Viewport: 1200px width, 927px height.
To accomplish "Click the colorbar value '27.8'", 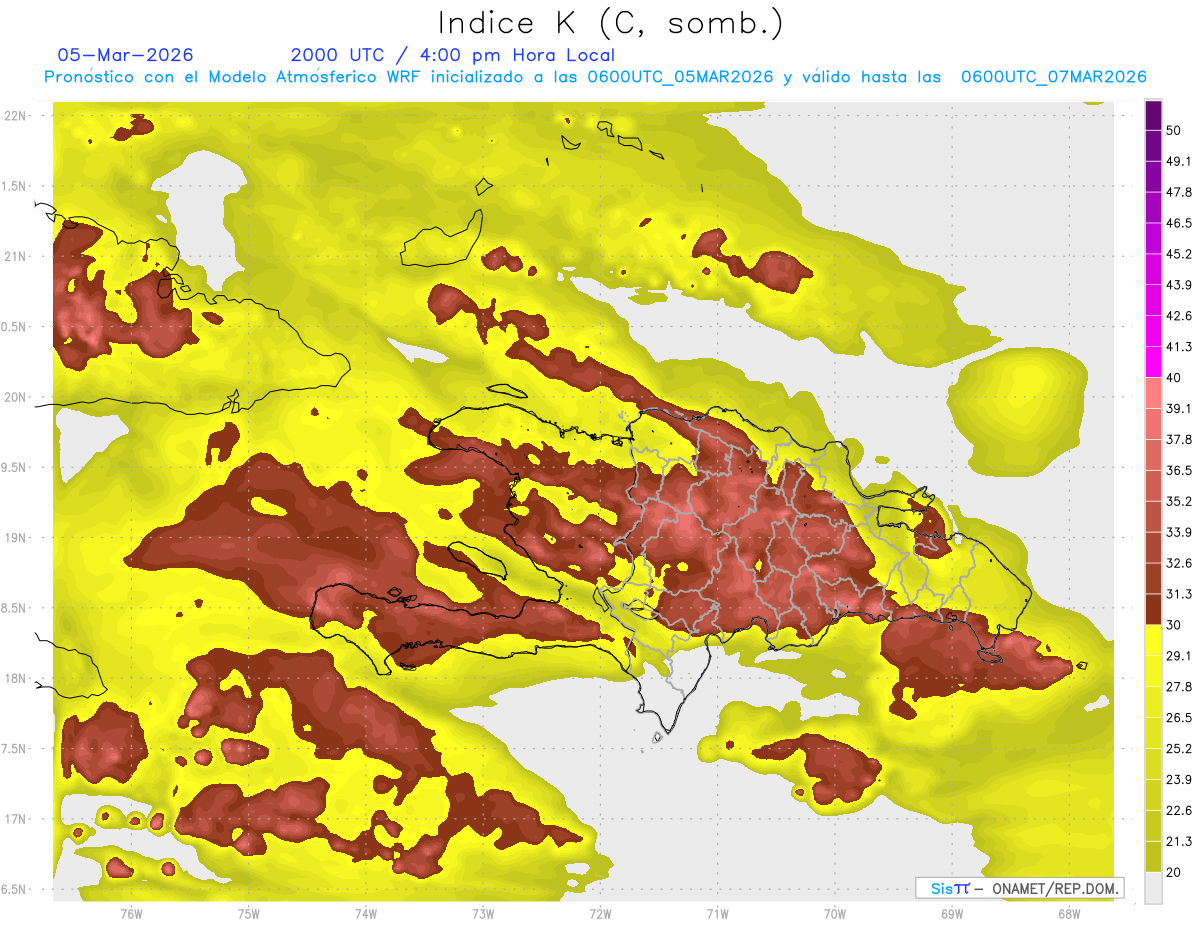I will 1179,687.
